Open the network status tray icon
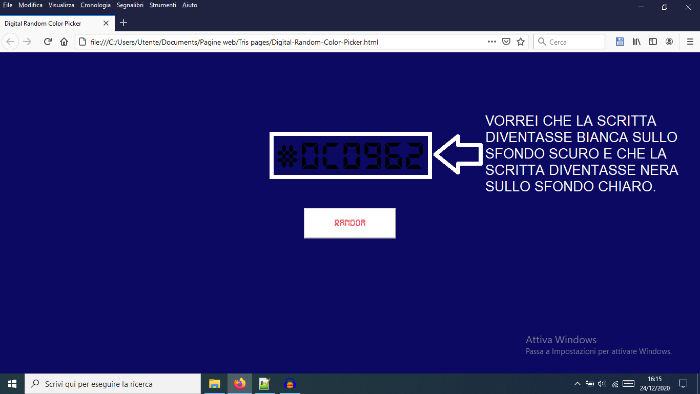Screen dimensions: 700x394 [x=615, y=384]
